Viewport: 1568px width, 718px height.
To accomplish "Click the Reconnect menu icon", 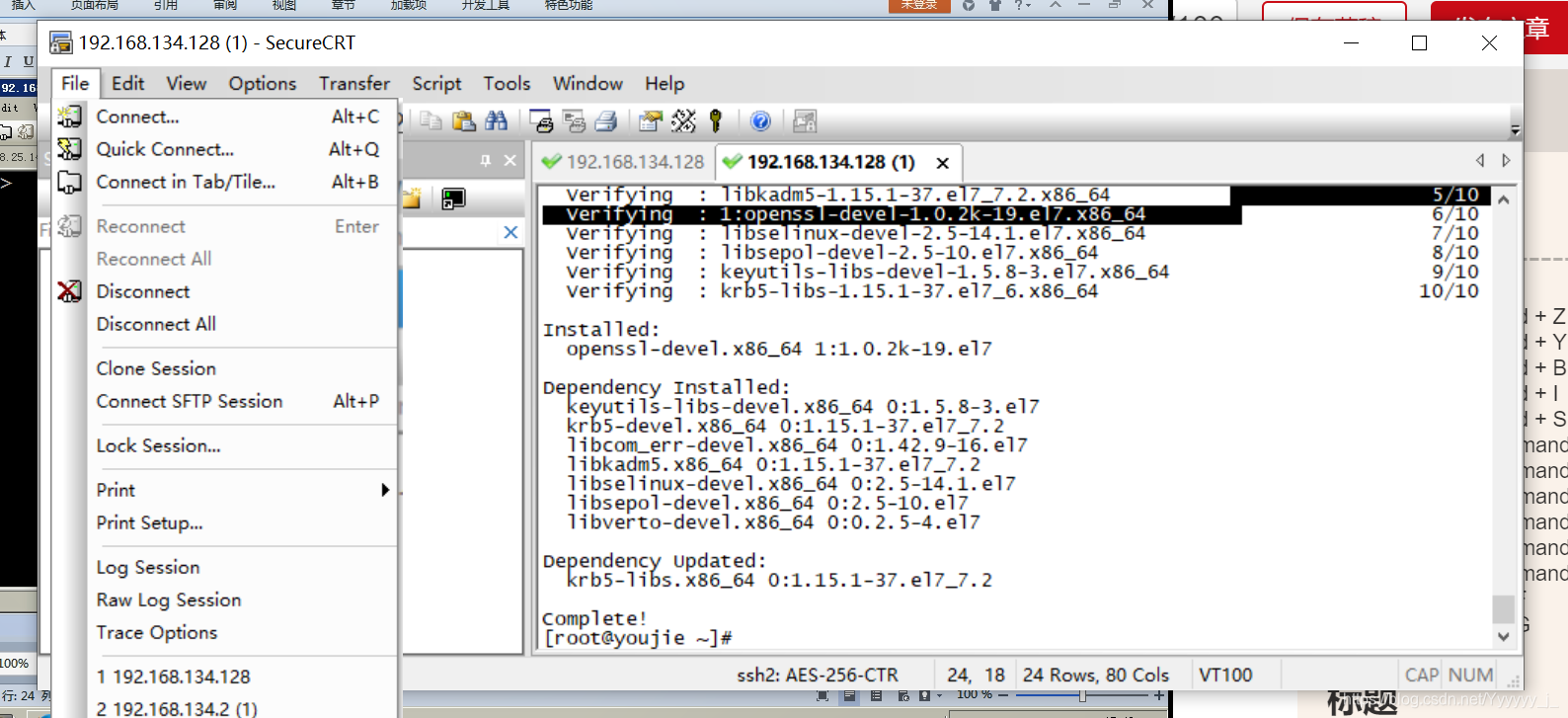I will coord(69,226).
